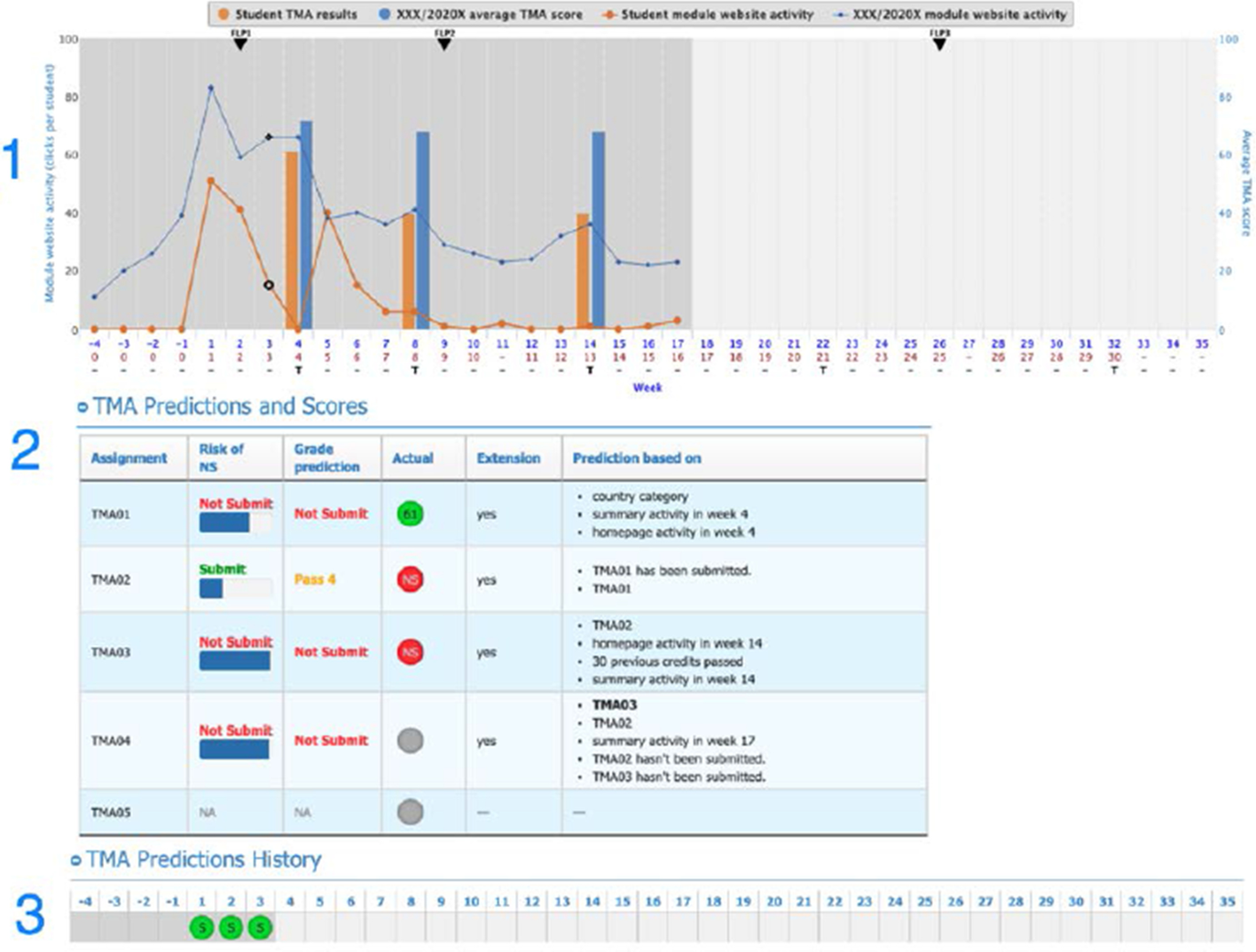The height and width of the screenshot is (952, 1256).
Task: Sort by Prediction based on header
Action: click(x=637, y=458)
